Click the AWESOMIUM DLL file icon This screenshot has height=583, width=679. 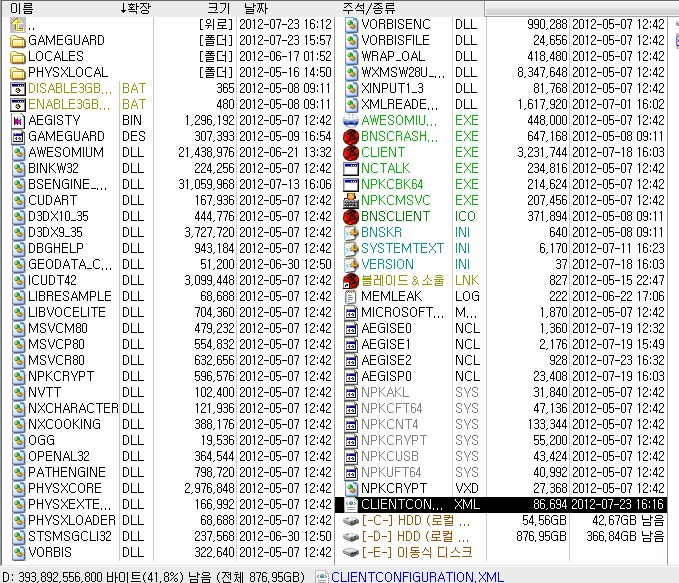(x=18, y=153)
